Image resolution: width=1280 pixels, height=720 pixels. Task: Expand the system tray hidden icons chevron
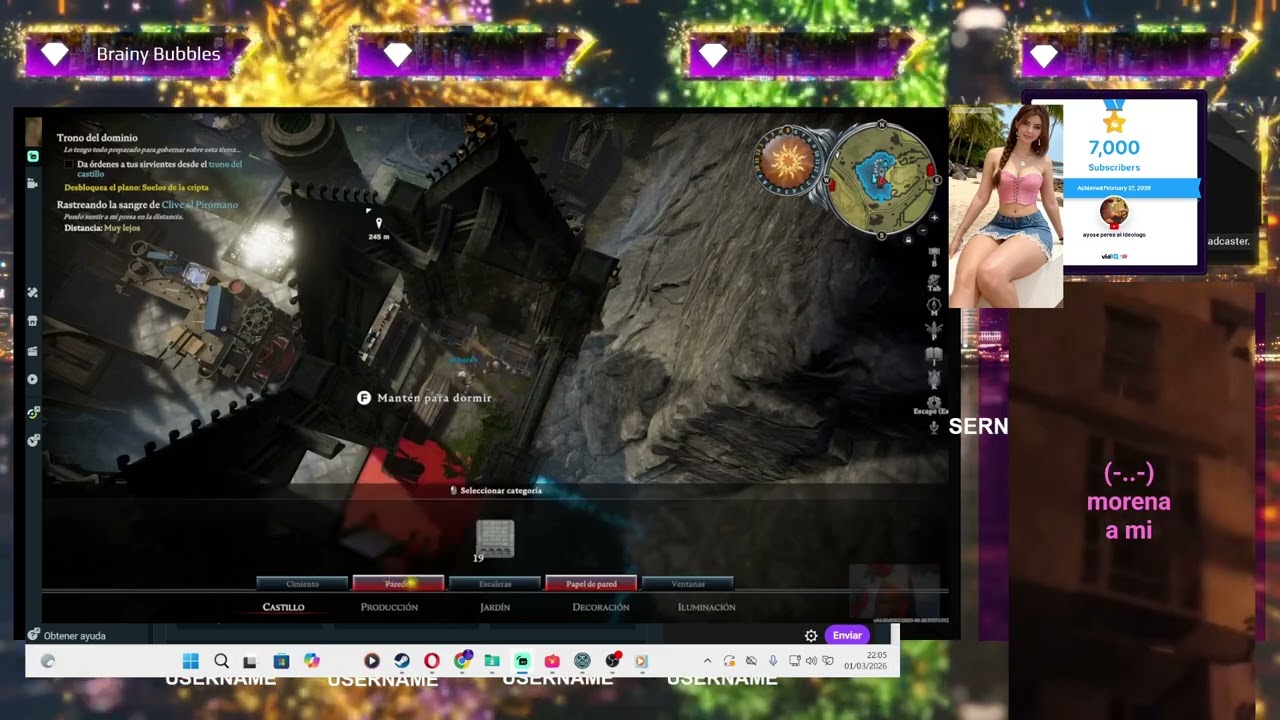(708, 661)
